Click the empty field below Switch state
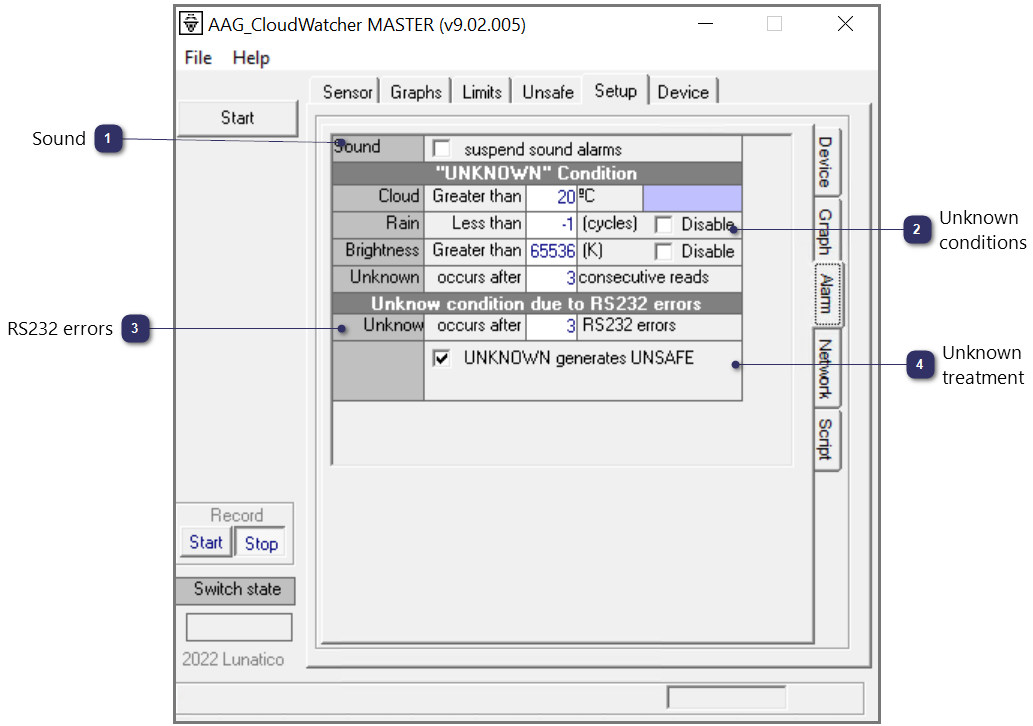 click(x=238, y=627)
